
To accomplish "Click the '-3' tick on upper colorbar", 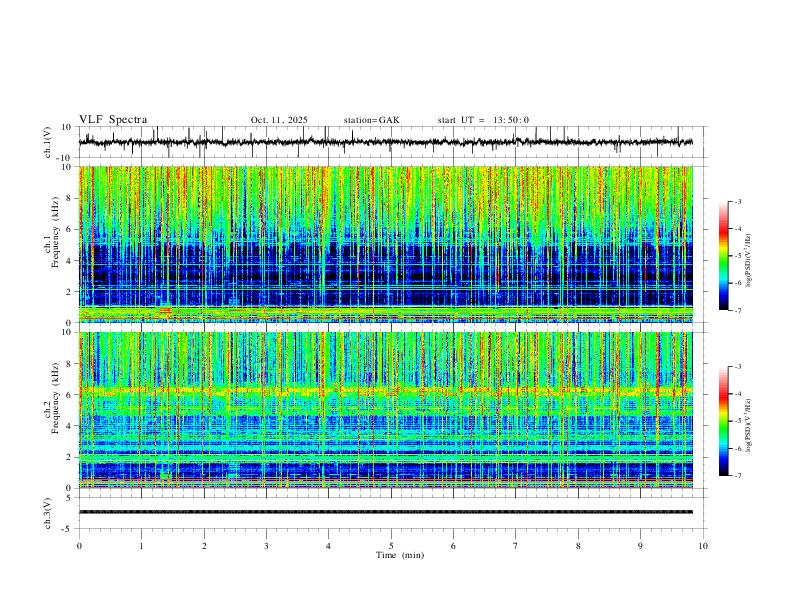I will pos(737,201).
